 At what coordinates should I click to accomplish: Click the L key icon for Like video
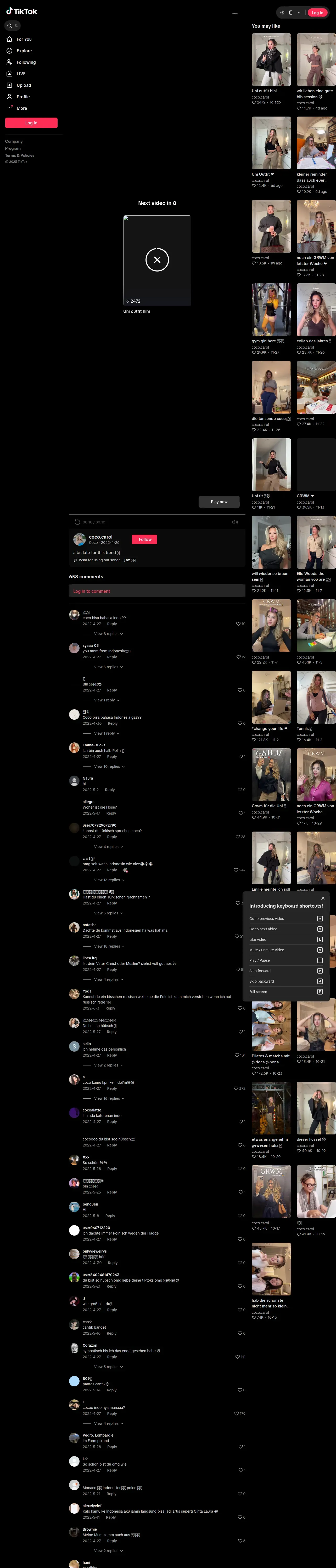[x=320, y=939]
